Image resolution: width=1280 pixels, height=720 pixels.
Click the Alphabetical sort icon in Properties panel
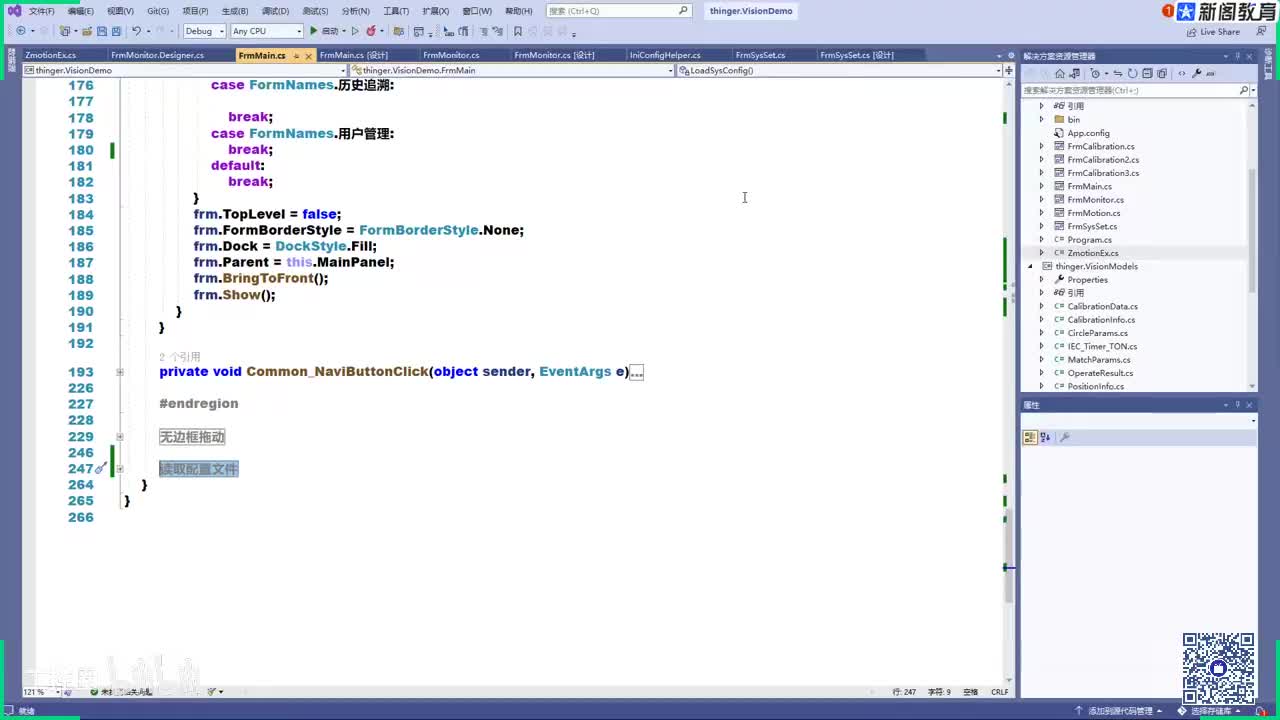tap(1045, 437)
